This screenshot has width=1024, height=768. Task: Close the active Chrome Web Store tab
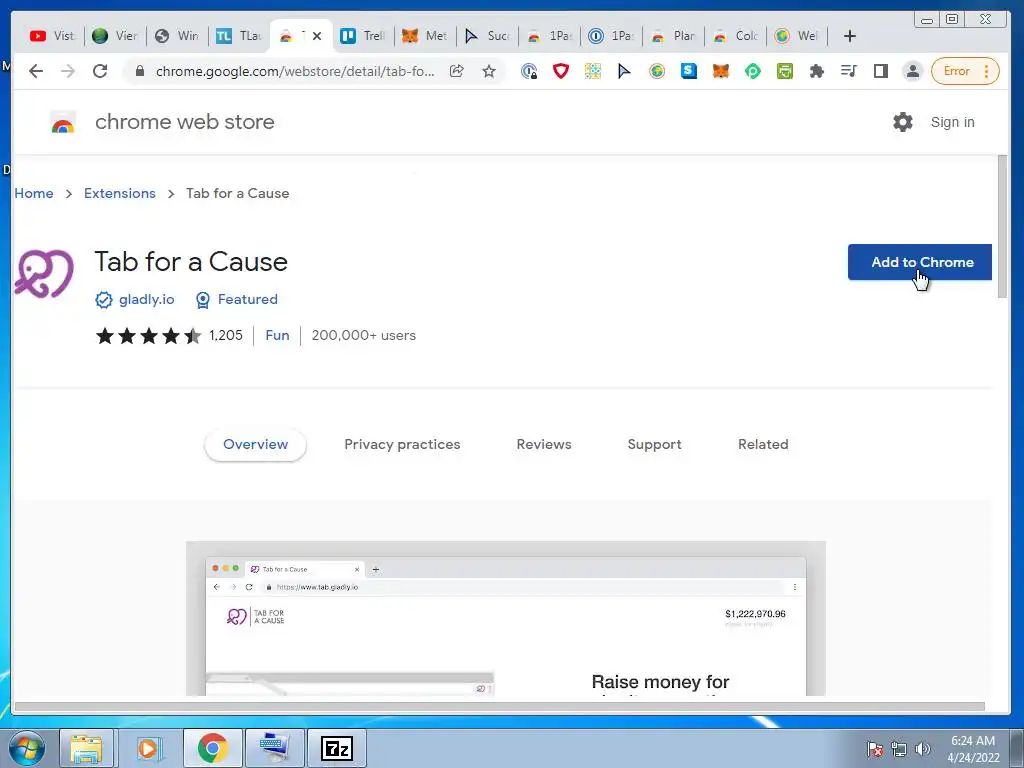317,36
